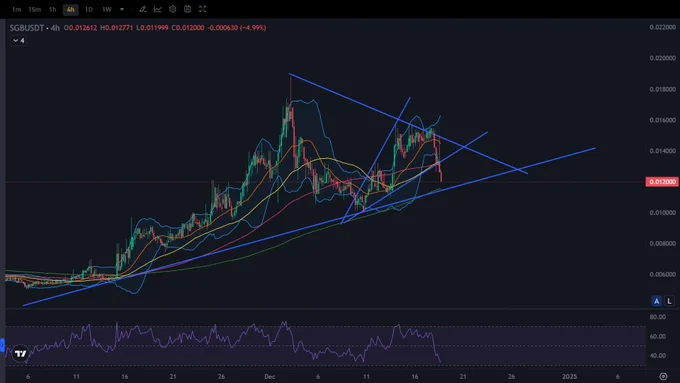Click the RSI 40.00 axis level
This screenshot has height=383, width=680.
[x=658, y=355]
